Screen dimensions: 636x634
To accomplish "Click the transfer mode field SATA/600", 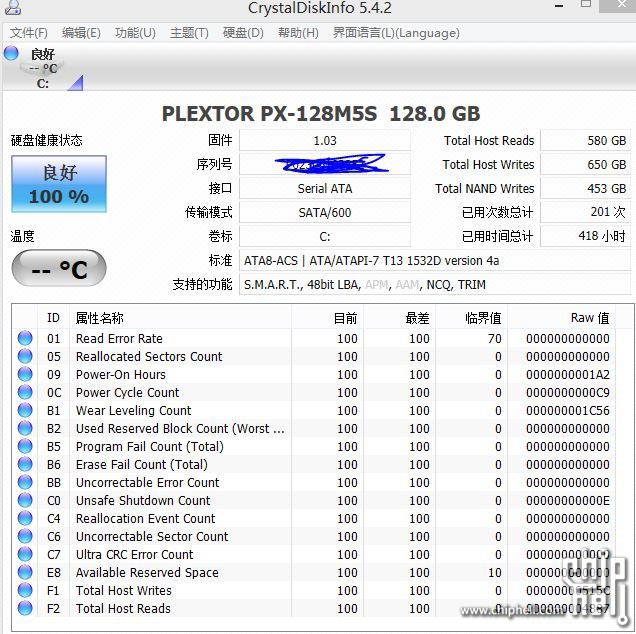I will coord(324,213).
